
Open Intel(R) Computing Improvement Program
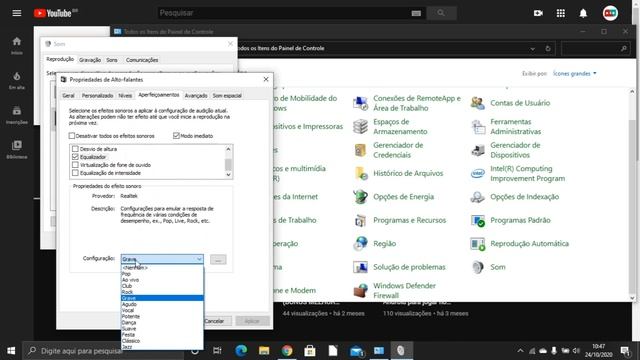click(x=518, y=173)
